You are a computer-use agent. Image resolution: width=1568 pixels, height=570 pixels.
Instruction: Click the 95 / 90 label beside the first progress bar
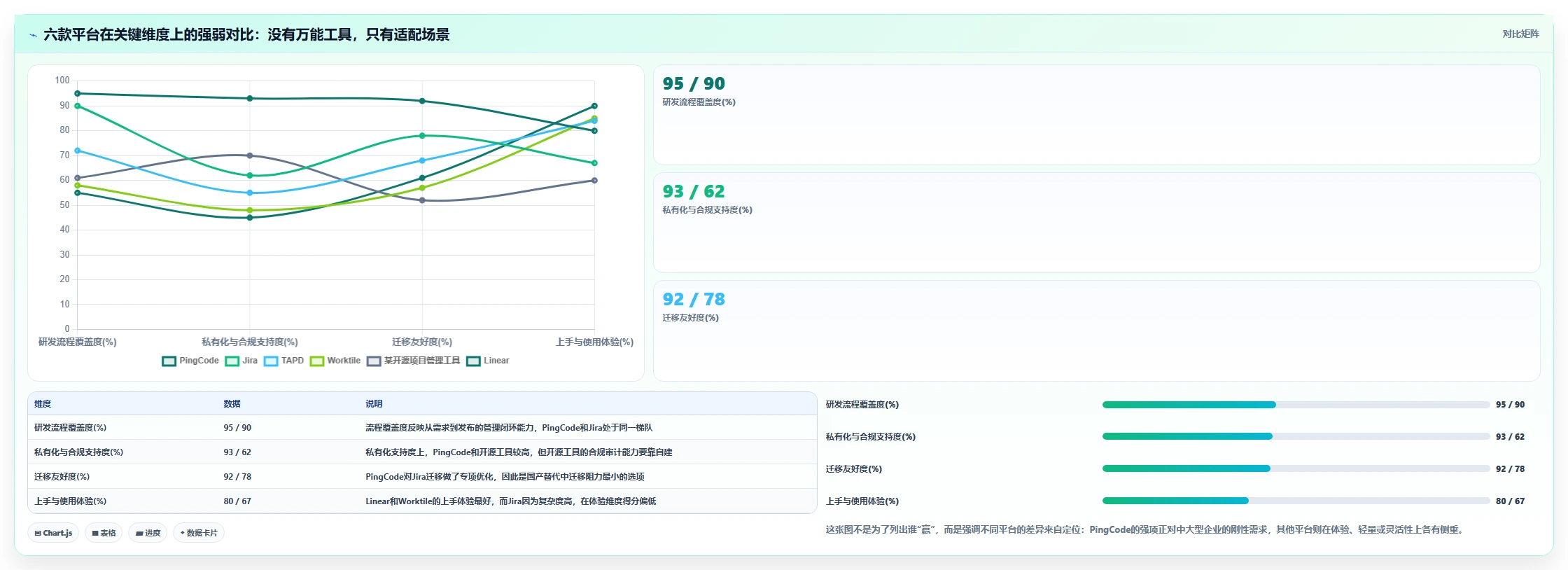(1510, 405)
